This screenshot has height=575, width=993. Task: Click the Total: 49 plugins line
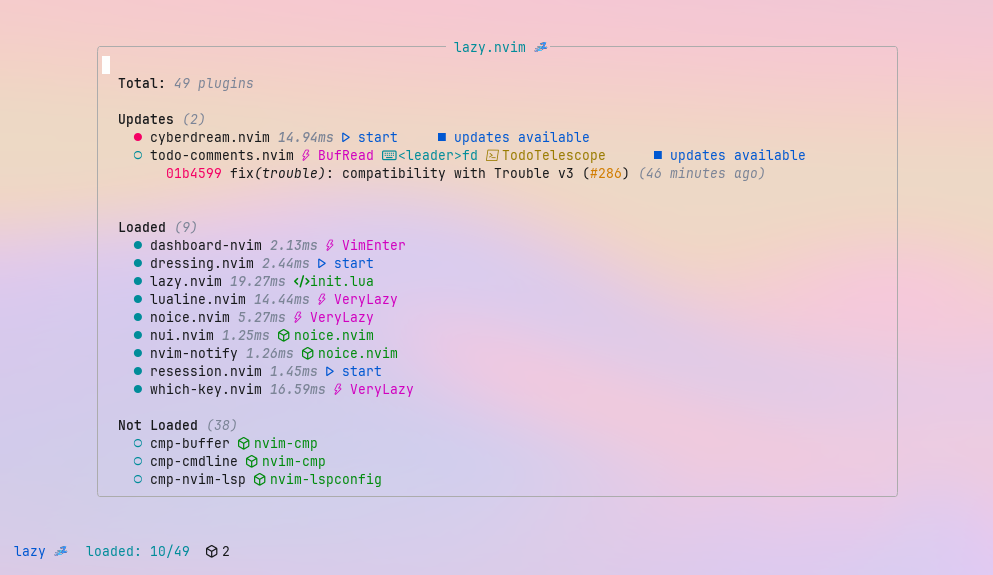(186, 84)
